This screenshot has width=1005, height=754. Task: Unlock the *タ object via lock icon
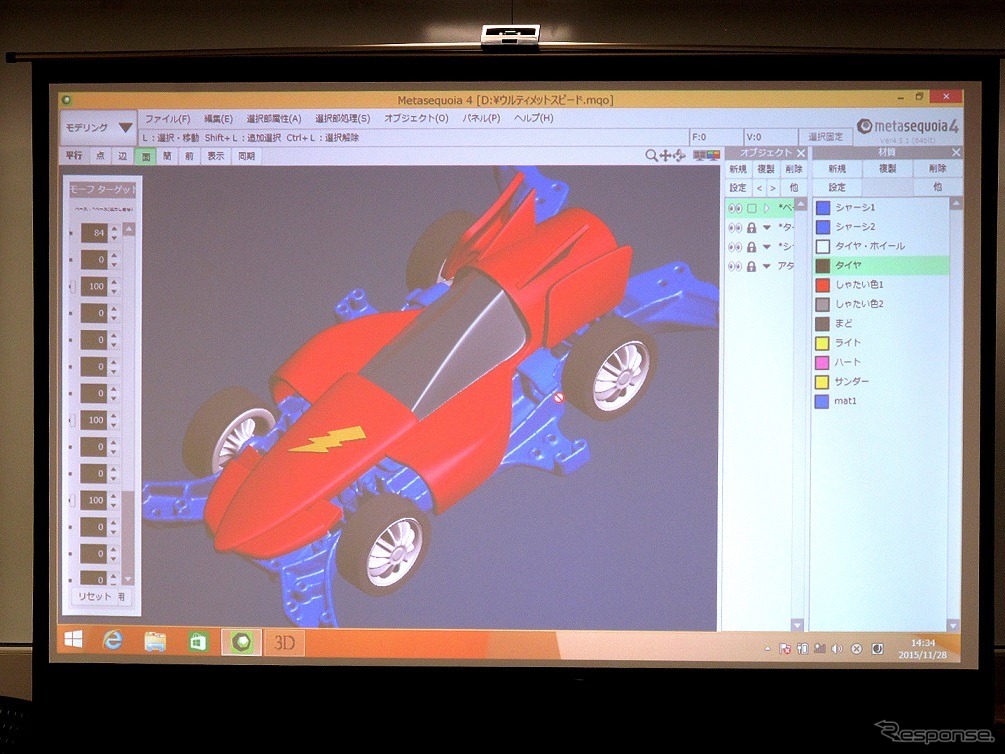pos(751,228)
